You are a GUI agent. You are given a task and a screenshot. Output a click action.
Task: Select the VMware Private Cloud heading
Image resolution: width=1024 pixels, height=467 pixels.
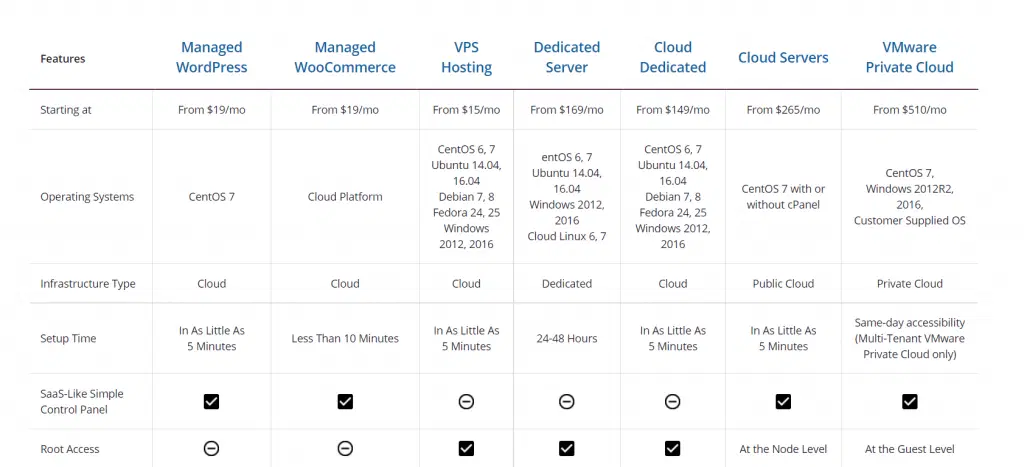(x=909, y=58)
